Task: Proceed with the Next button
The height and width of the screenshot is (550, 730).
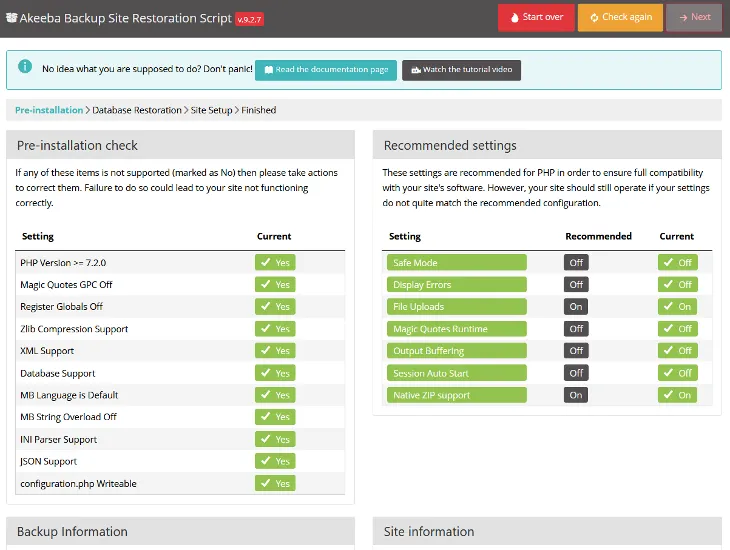Action: pos(694,17)
